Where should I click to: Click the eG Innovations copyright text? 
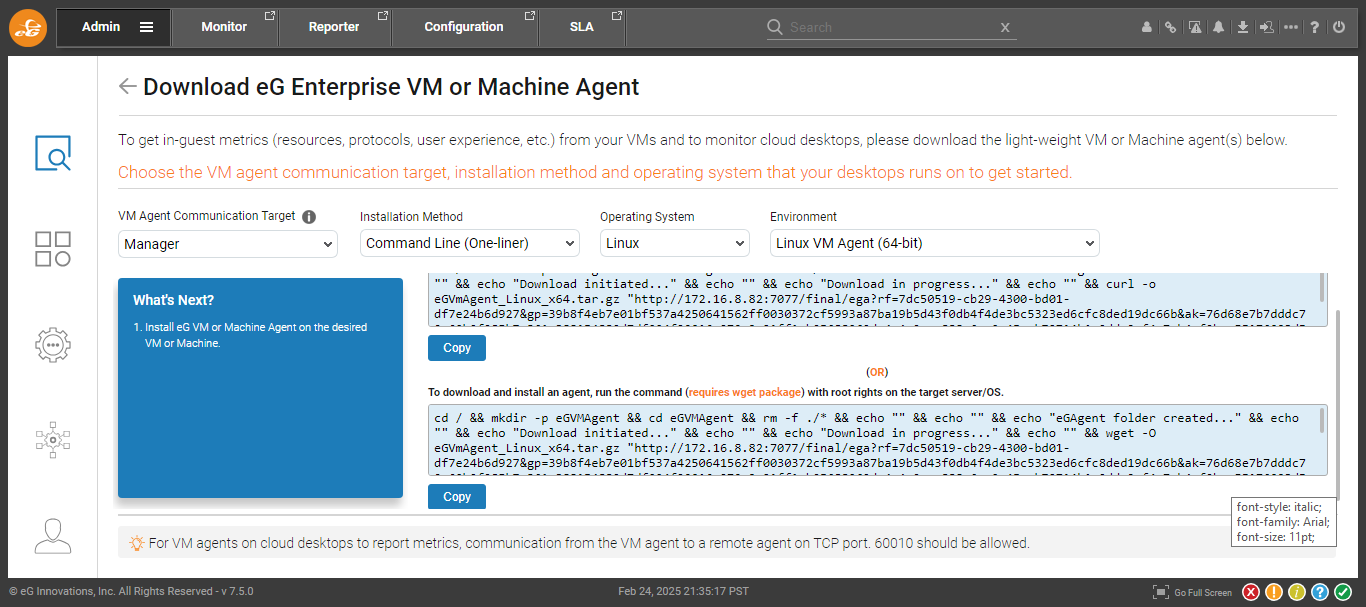point(131,591)
